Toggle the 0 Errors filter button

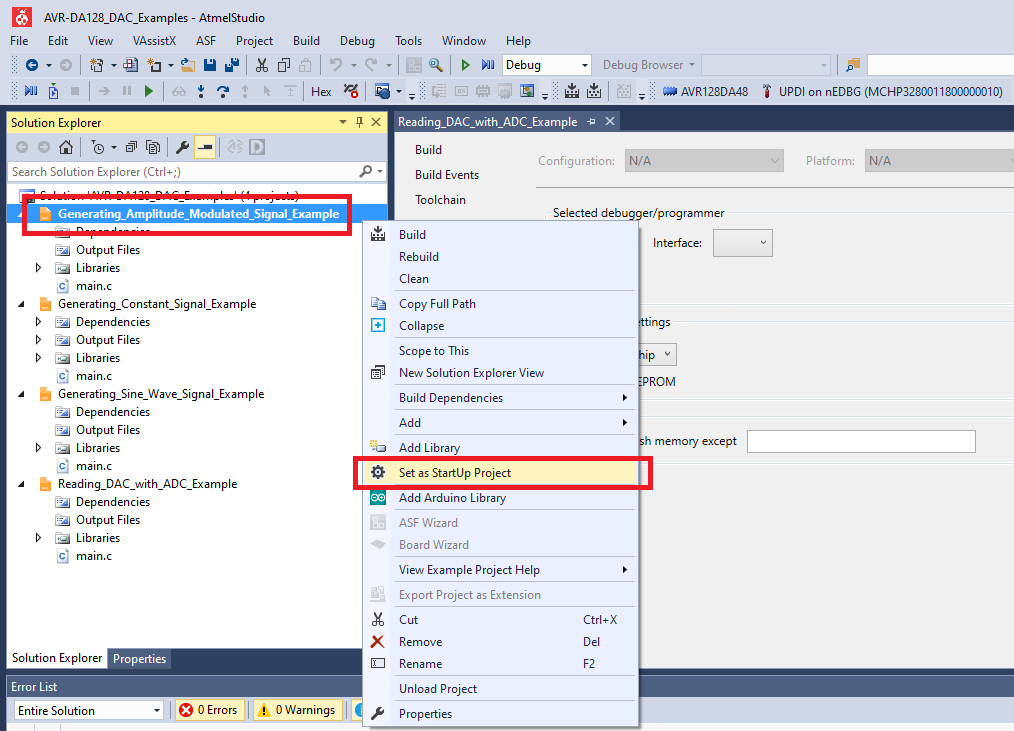coord(209,710)
